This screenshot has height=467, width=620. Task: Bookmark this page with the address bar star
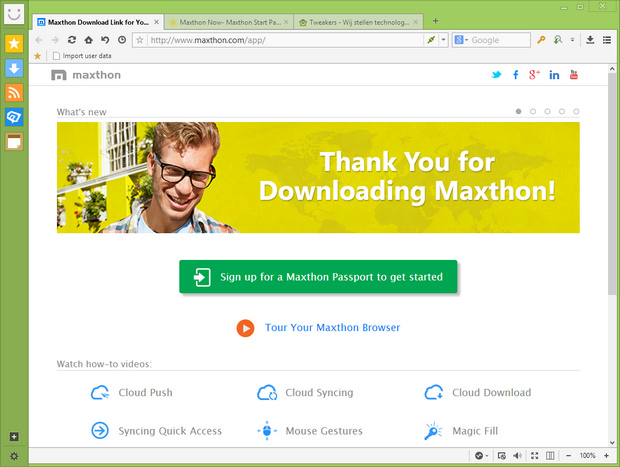point(140,40)
